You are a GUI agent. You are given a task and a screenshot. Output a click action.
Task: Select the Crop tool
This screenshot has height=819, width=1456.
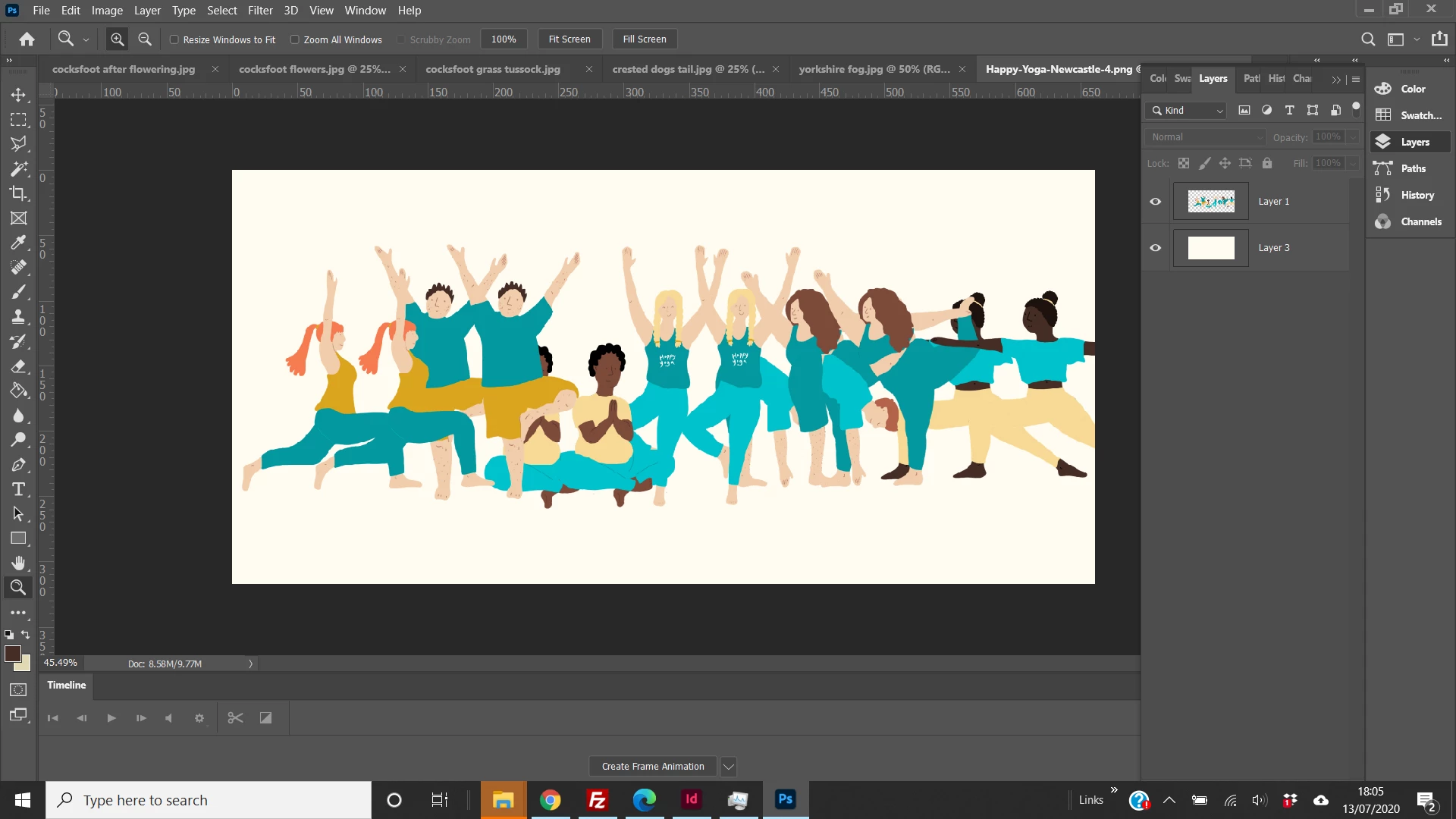coord(18,193)
